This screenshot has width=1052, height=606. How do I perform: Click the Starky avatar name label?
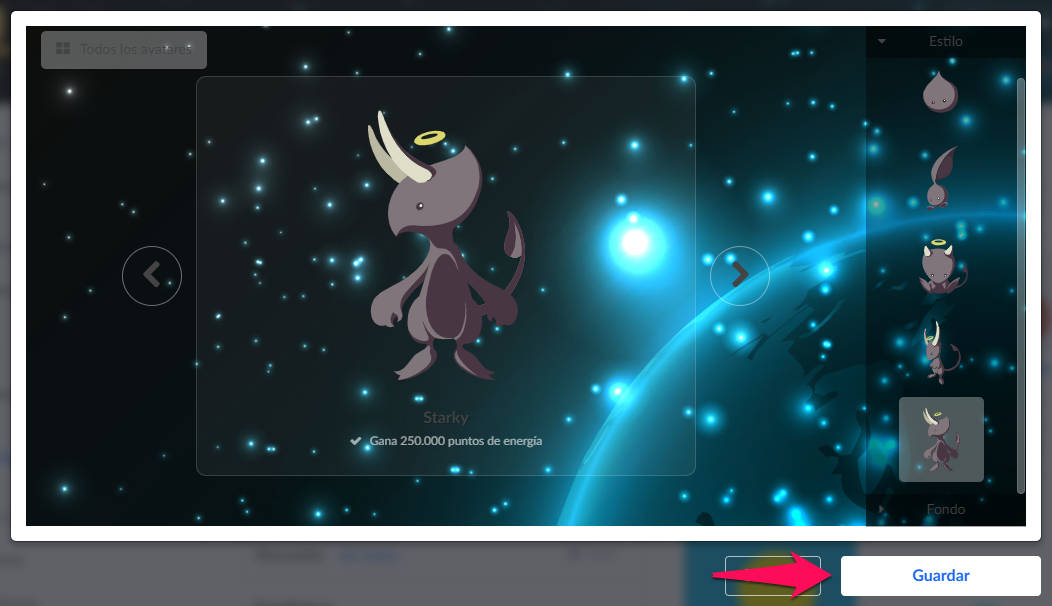[445, 417]
